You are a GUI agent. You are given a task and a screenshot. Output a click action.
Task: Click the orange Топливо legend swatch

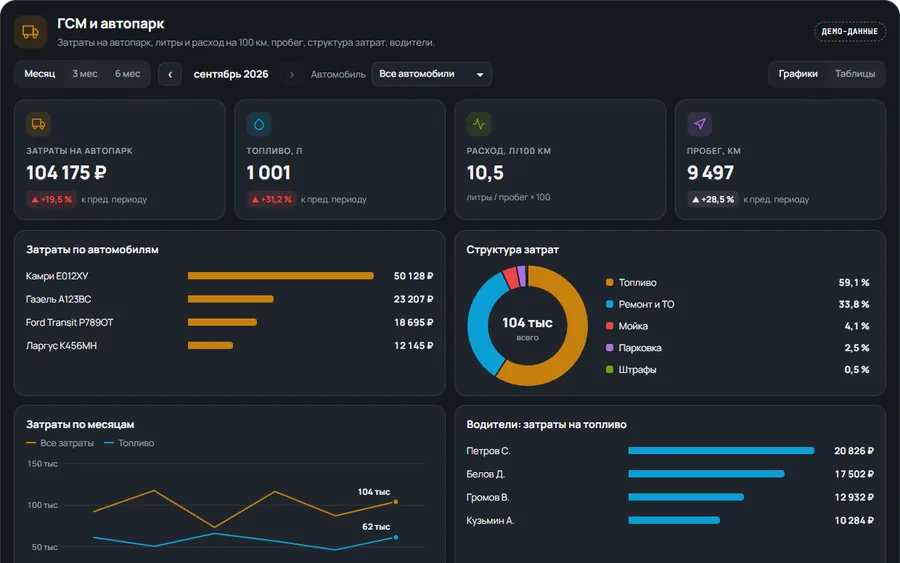pyautogui.click(x=610, y=282)
